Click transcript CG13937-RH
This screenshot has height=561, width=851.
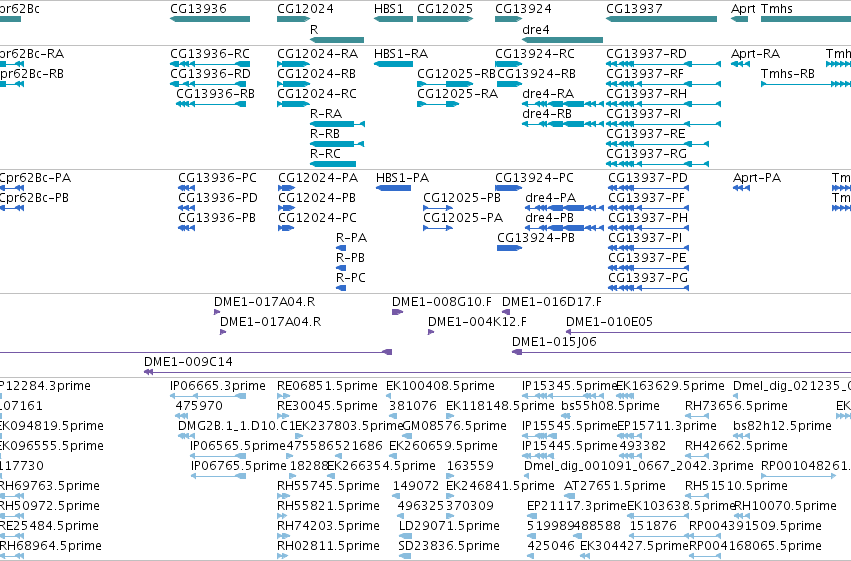(646, 94)
